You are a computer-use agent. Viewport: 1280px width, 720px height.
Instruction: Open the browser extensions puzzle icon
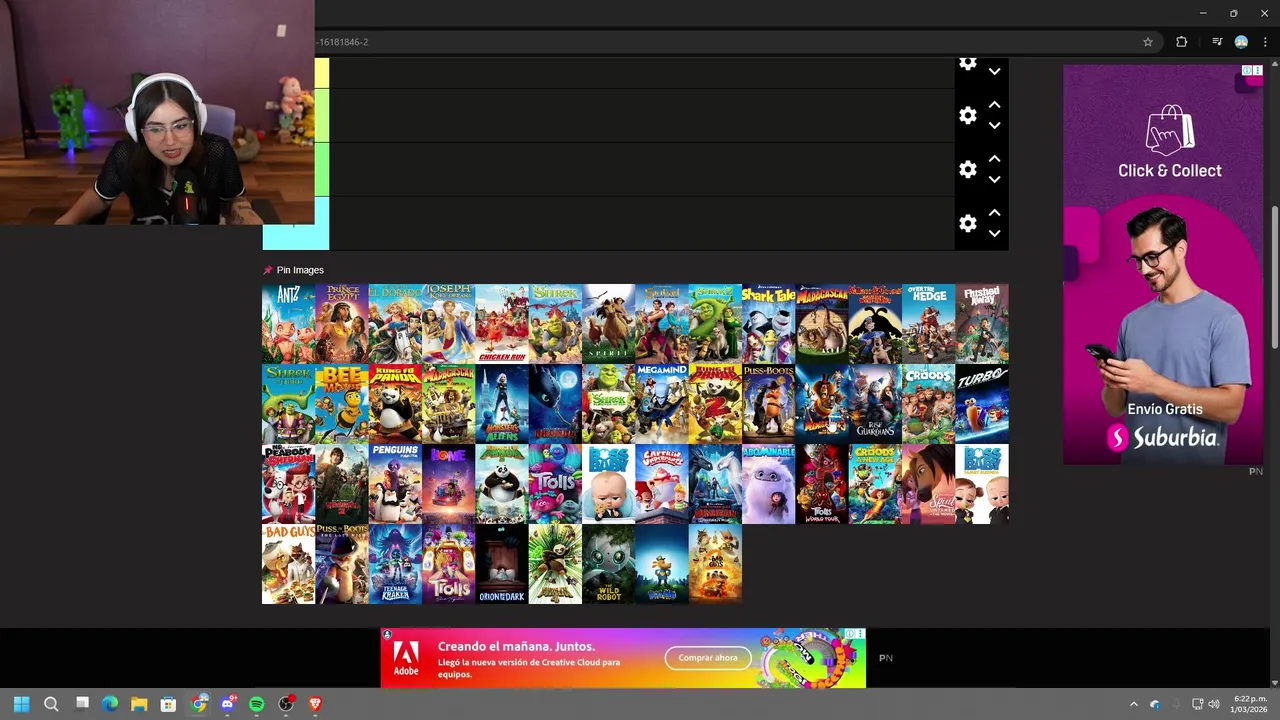point(1181,42)
